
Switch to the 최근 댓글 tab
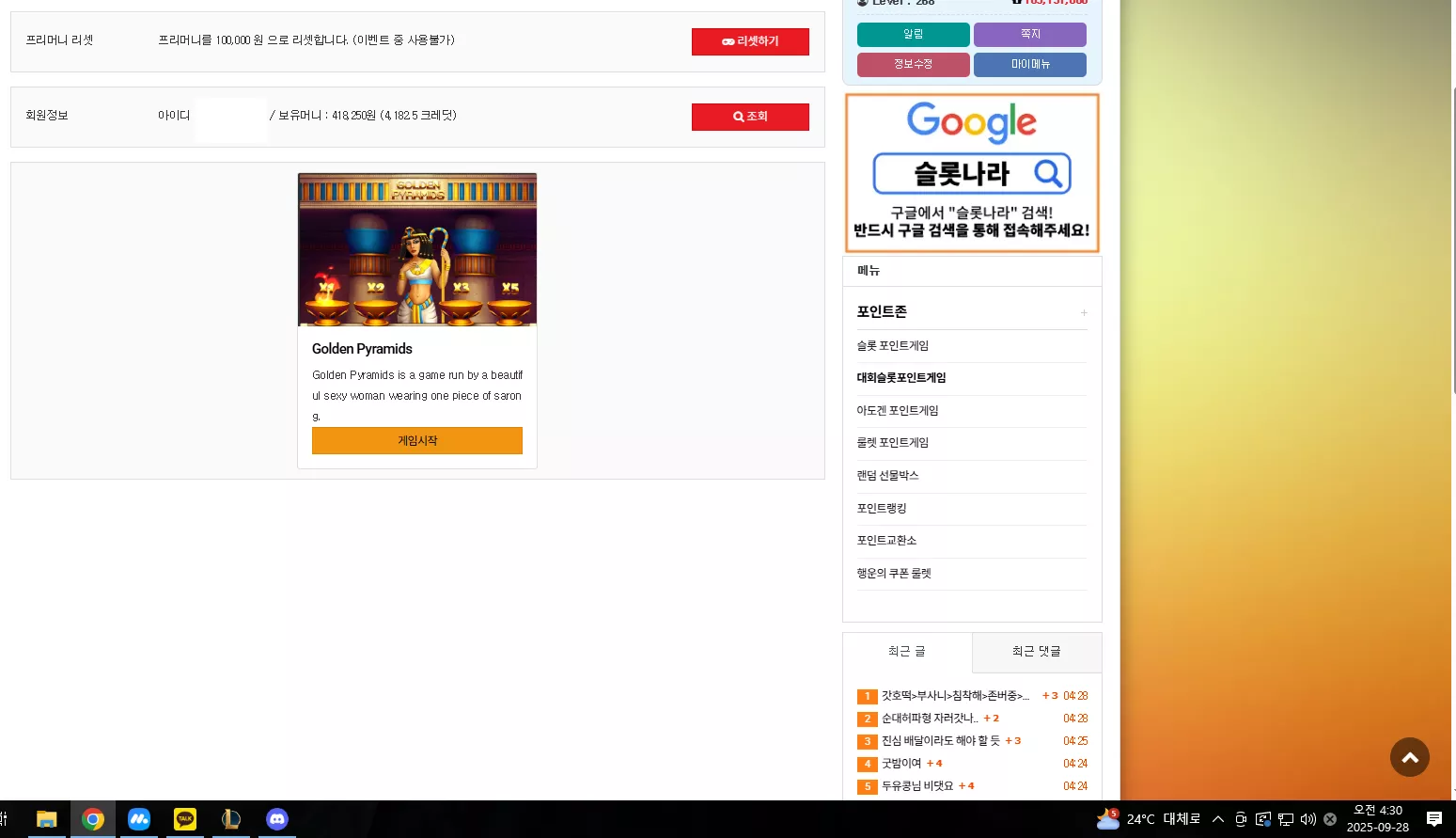[1037, 652]
